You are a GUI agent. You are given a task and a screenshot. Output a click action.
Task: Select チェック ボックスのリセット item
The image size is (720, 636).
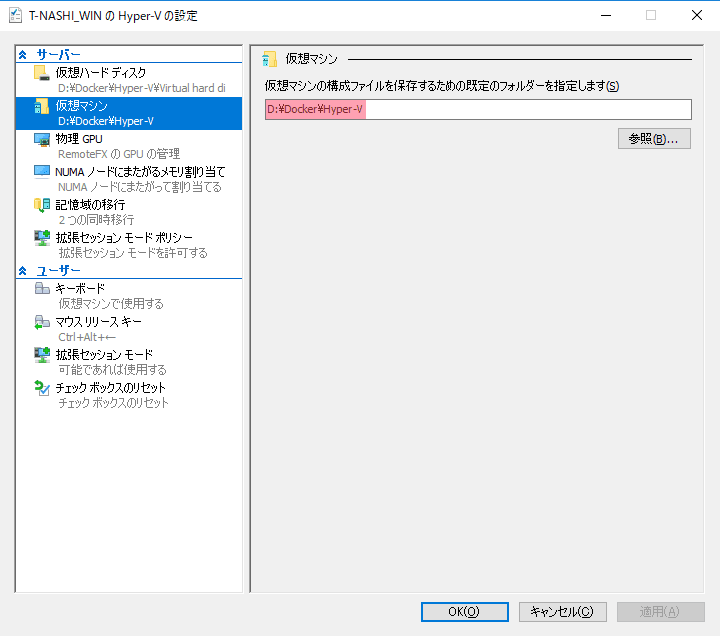point(129,395)
